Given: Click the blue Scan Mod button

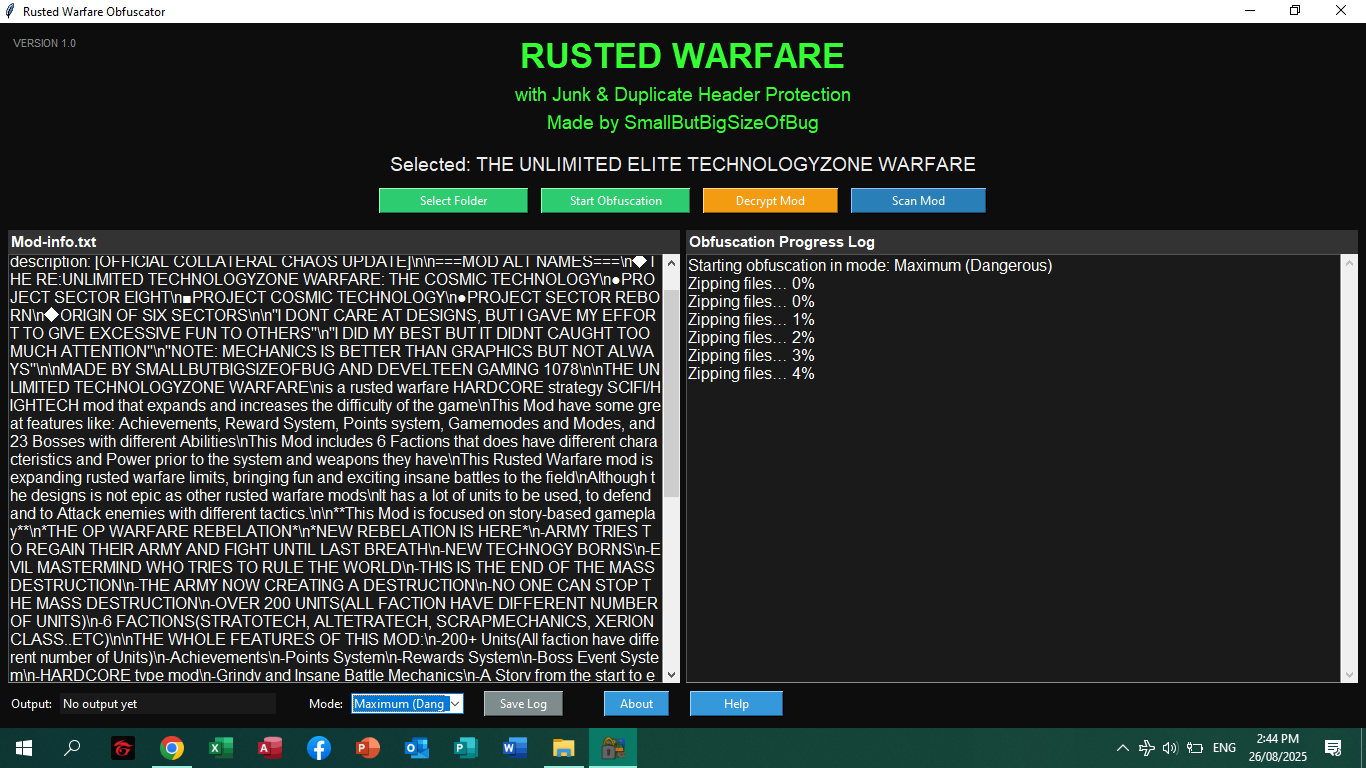Looking at the screenshot, I should pos(918,201).
